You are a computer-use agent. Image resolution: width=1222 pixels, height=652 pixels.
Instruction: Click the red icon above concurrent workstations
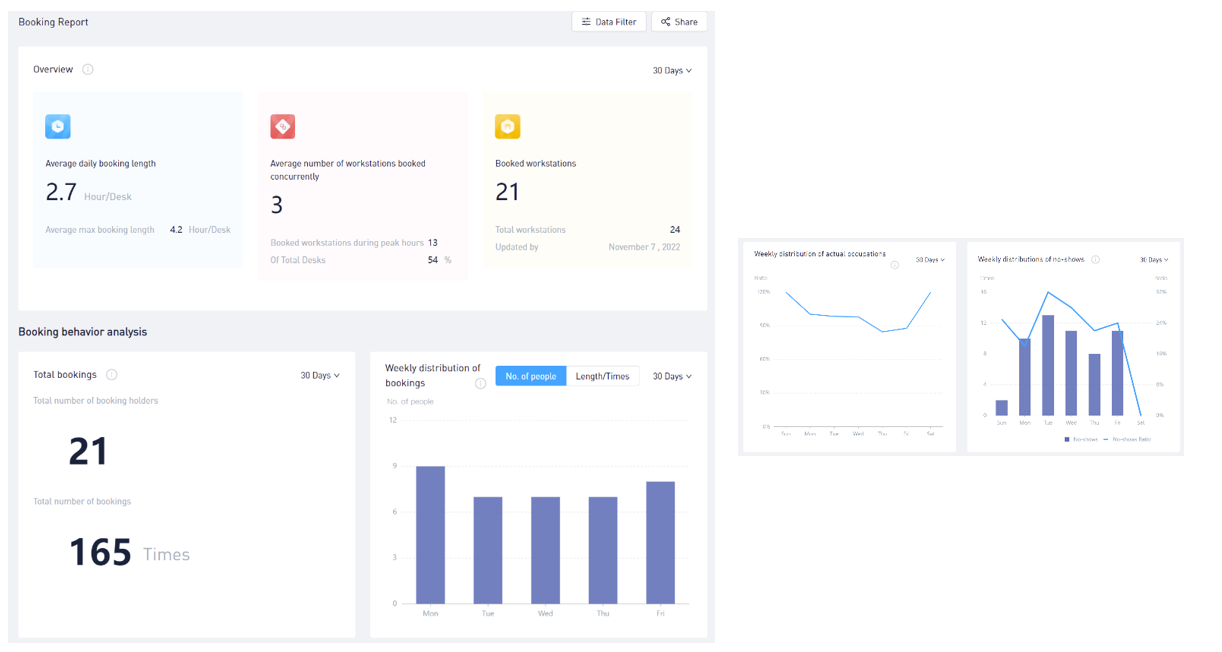pyautogui.click(x=282, y=127)
